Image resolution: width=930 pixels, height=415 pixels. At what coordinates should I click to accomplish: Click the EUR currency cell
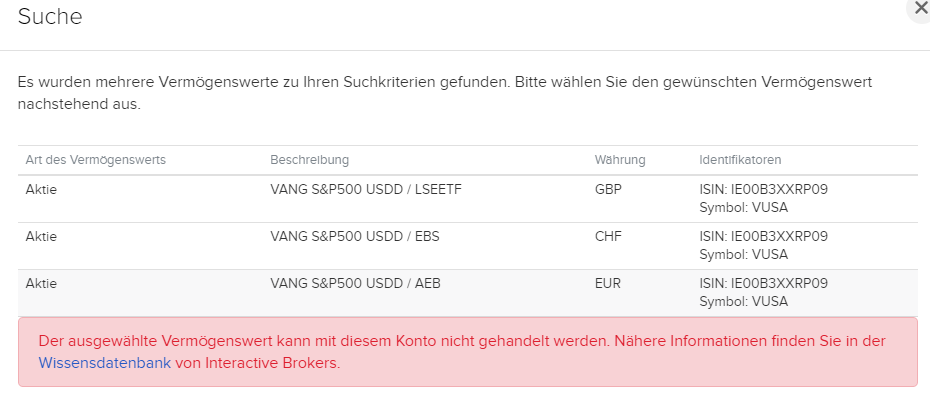[608, 283]
